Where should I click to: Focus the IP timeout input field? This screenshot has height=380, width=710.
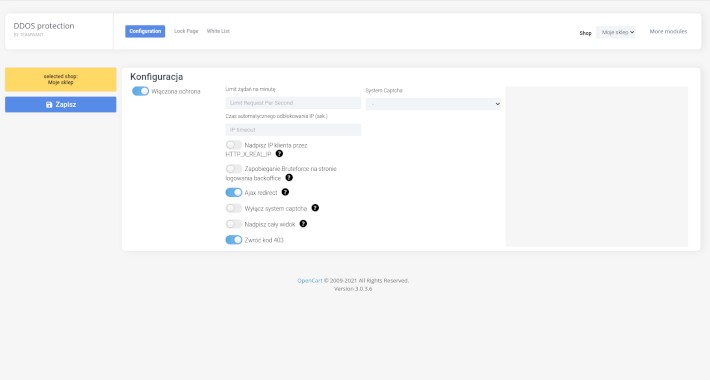pyautogui.click(x=293, y=130)
